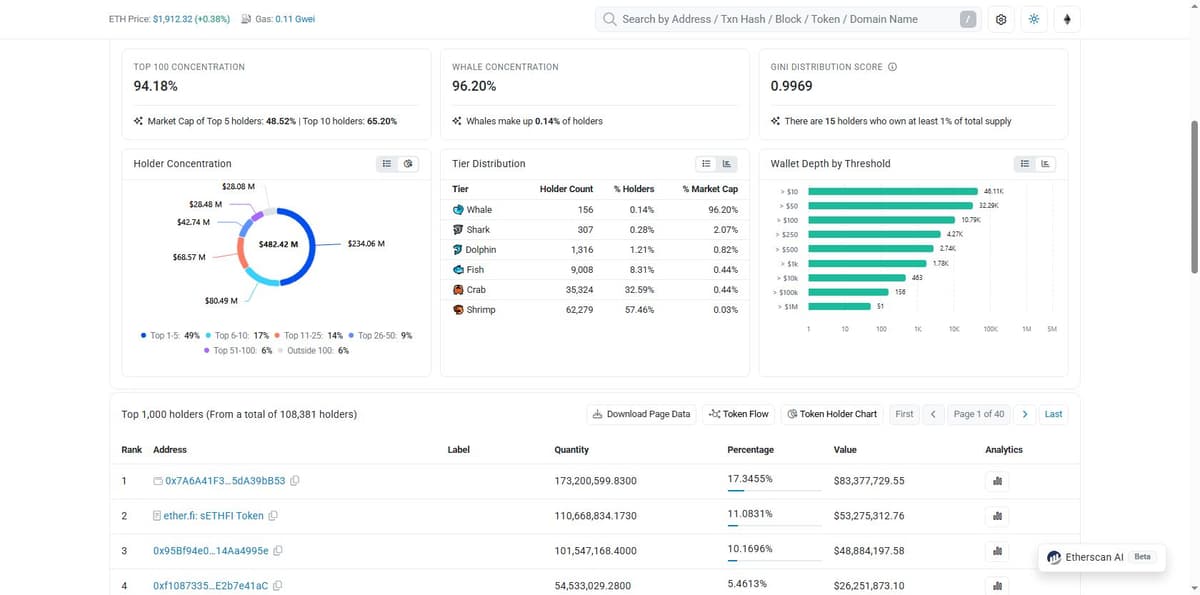The width and height of the screenshot is (1200, 595).
Task: Switch Wallet Depth to list view
Action: [1025, 163]
